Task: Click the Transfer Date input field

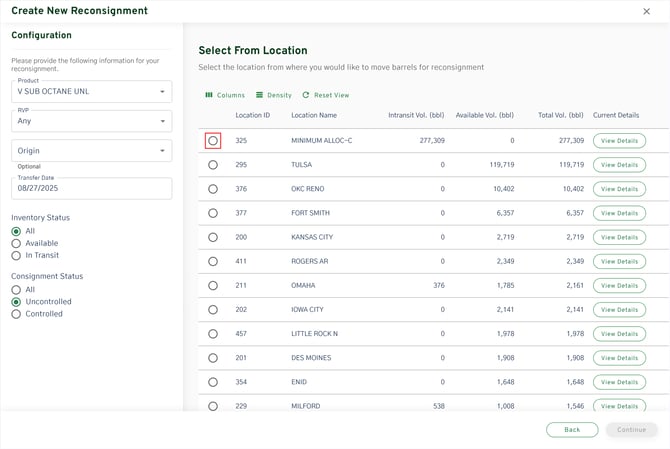Action: (x=91, y=189)
